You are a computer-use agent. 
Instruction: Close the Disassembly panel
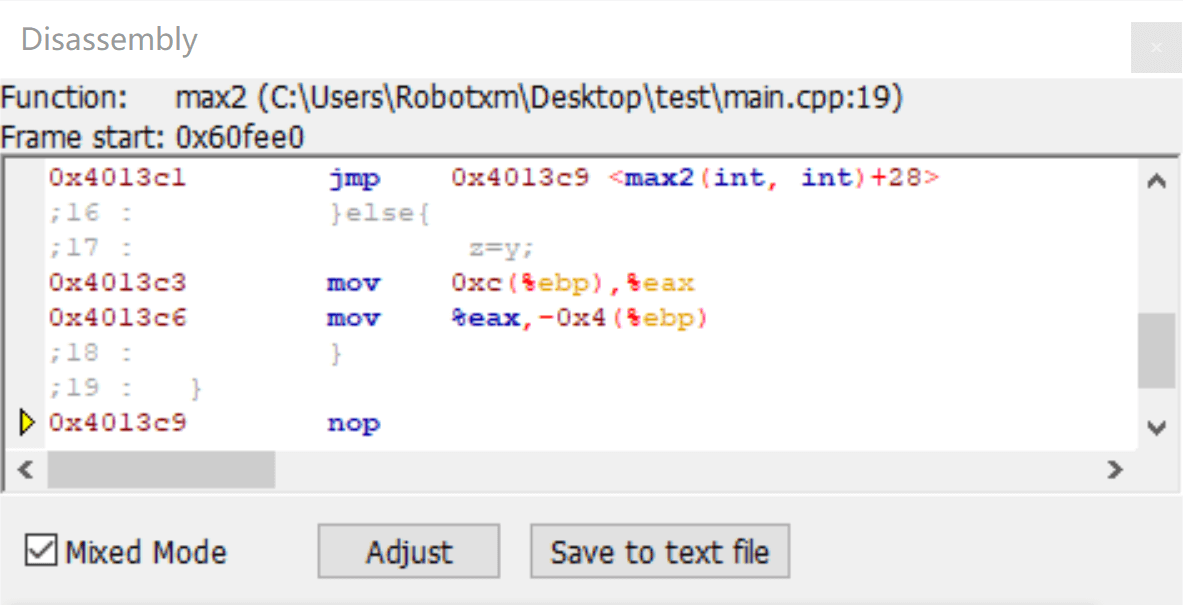[1156, 47]
